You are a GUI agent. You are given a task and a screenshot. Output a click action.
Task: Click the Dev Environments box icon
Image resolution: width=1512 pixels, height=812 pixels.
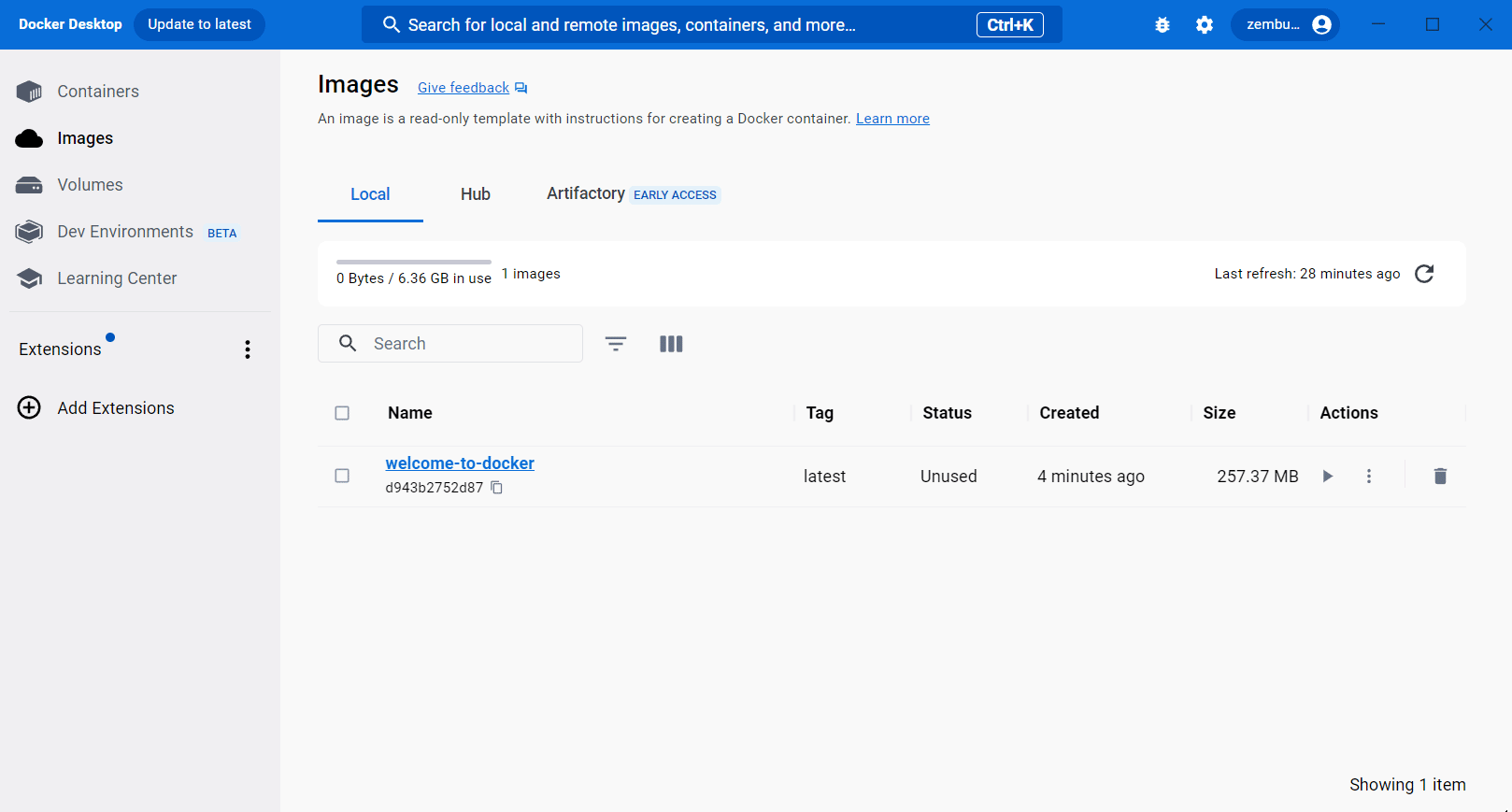(x=29, y=232)
